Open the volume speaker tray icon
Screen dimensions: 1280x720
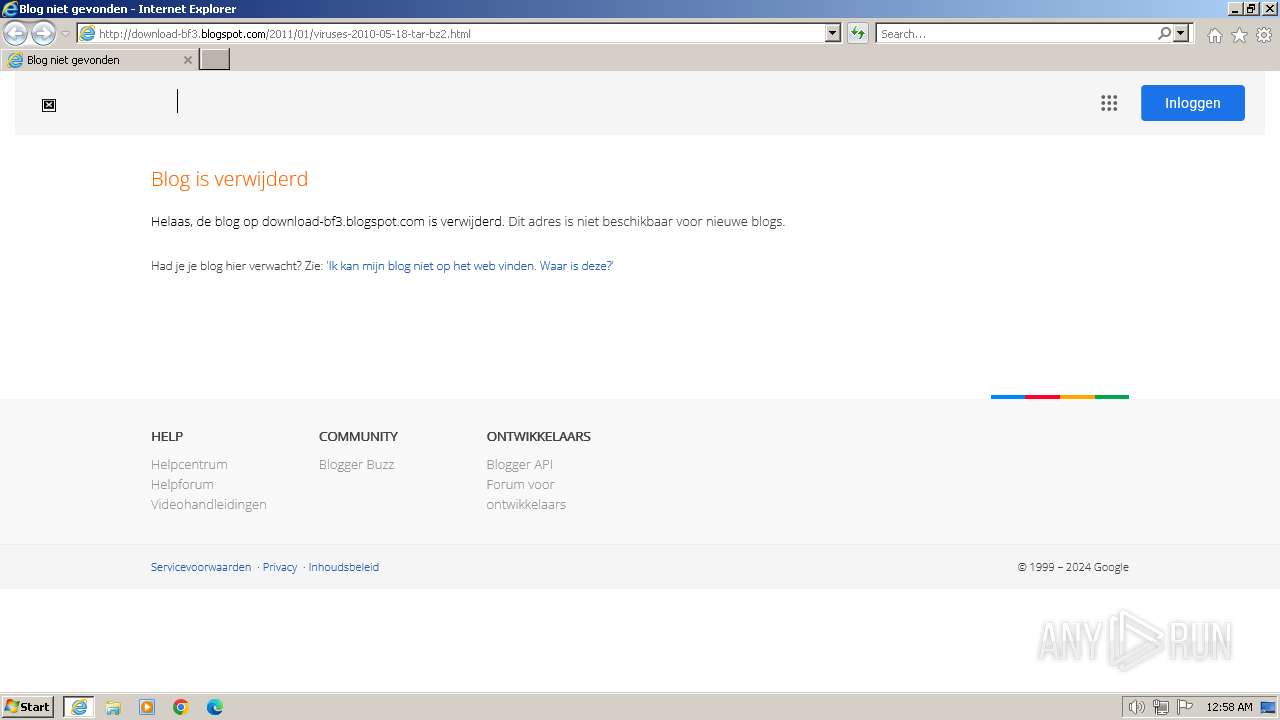pyautogui.click(x=1137, y=707)
